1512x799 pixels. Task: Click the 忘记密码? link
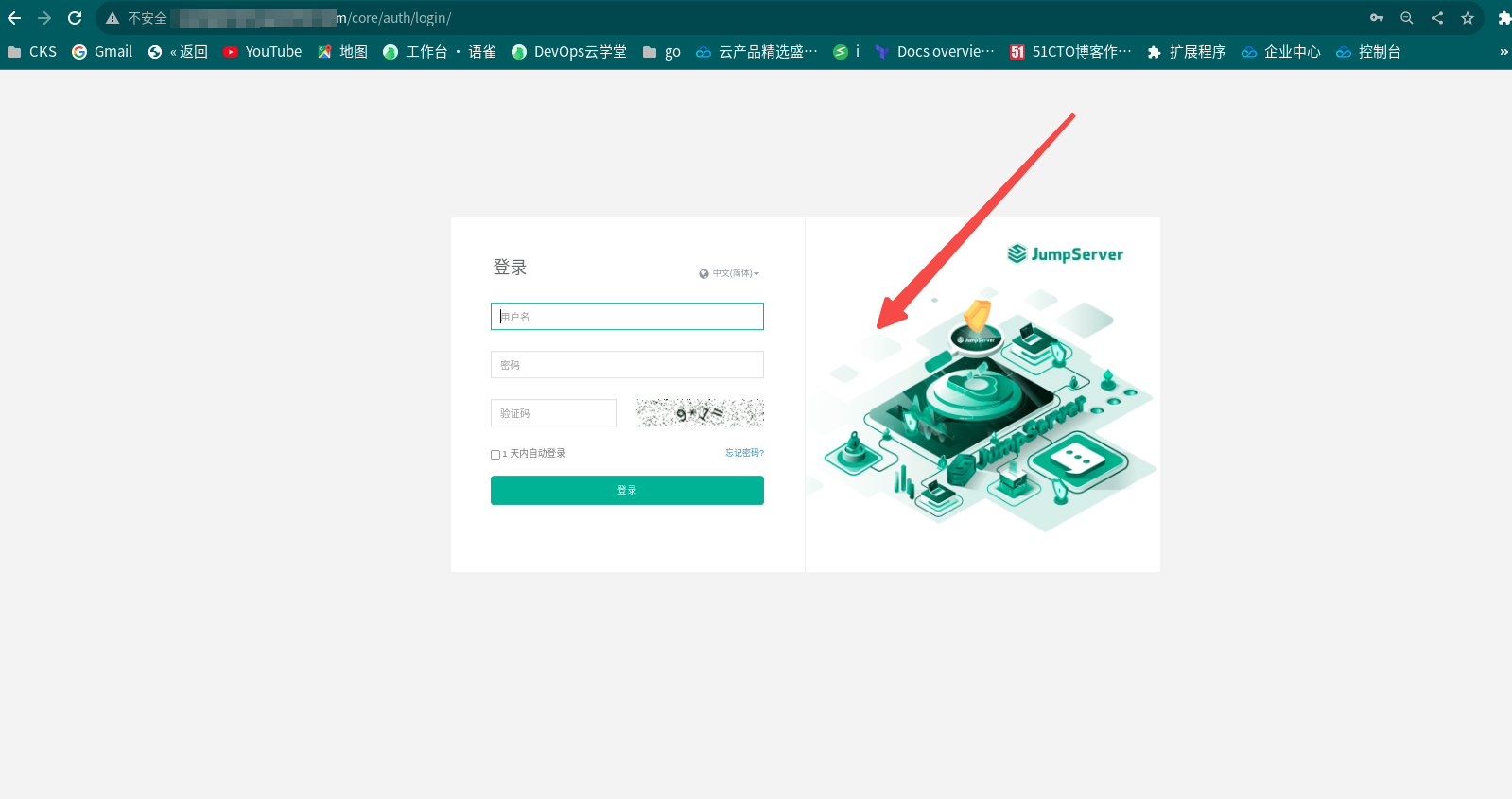[744, 453]
